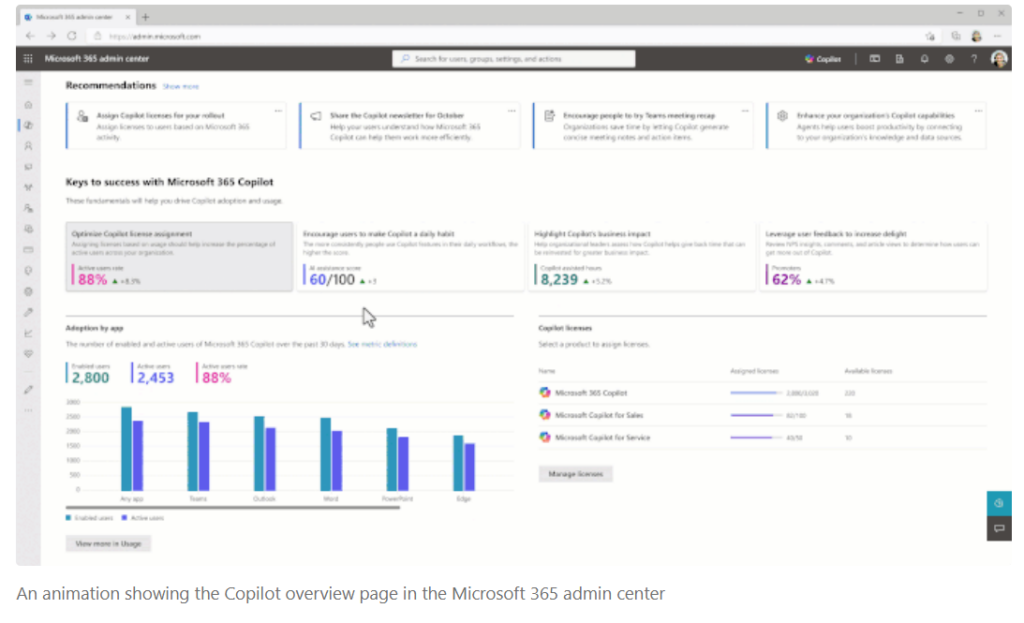This screenshot has width=1024, height=623.
Task: Click Show more next to Recommendations
Action: (x=181, y=86)
